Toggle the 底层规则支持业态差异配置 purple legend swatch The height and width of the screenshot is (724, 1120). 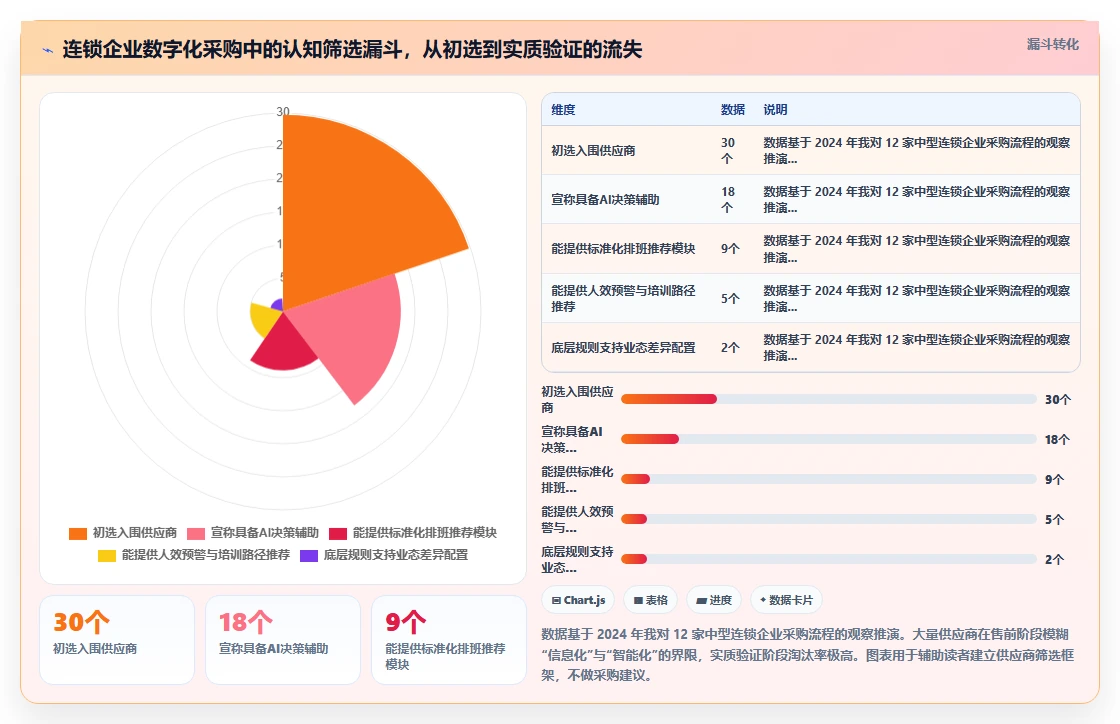(x=309, y=555)
